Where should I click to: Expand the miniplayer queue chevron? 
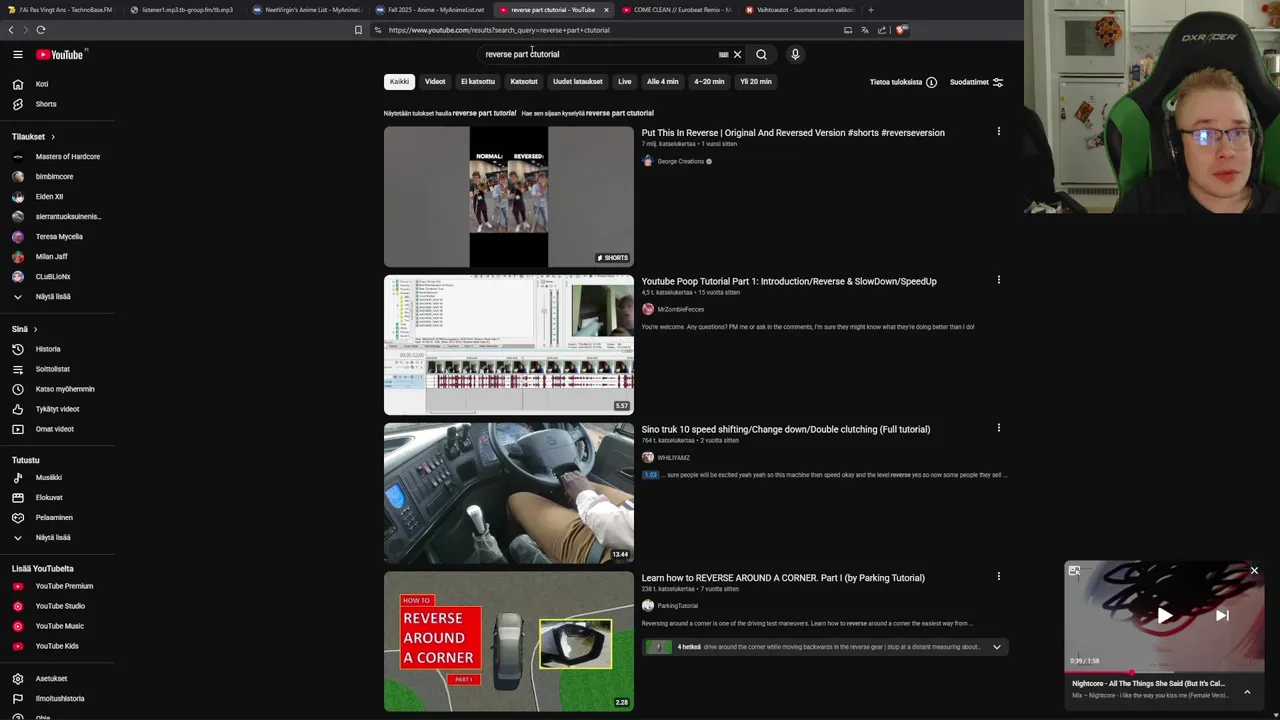1247,691
